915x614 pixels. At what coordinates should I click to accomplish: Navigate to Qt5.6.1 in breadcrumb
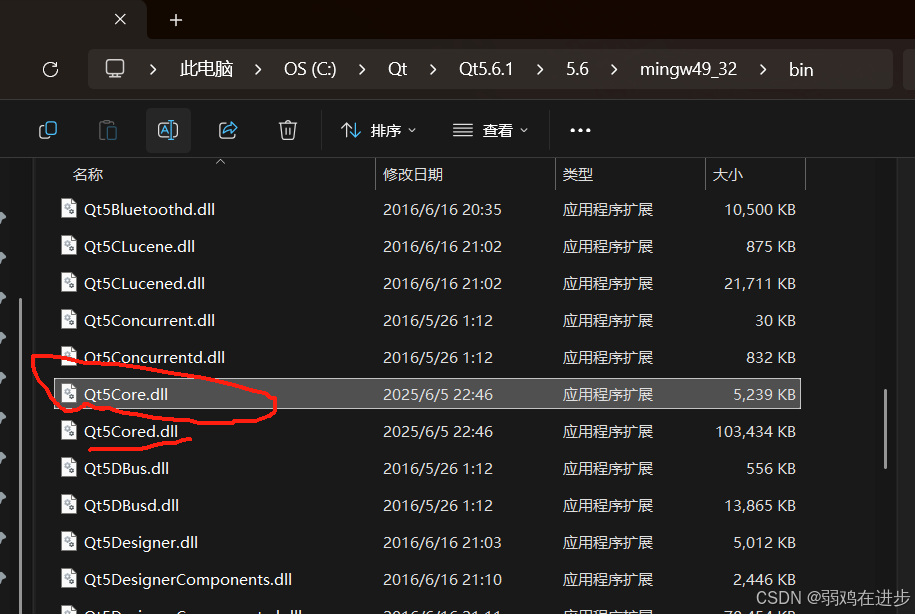[x=486, y=69]
